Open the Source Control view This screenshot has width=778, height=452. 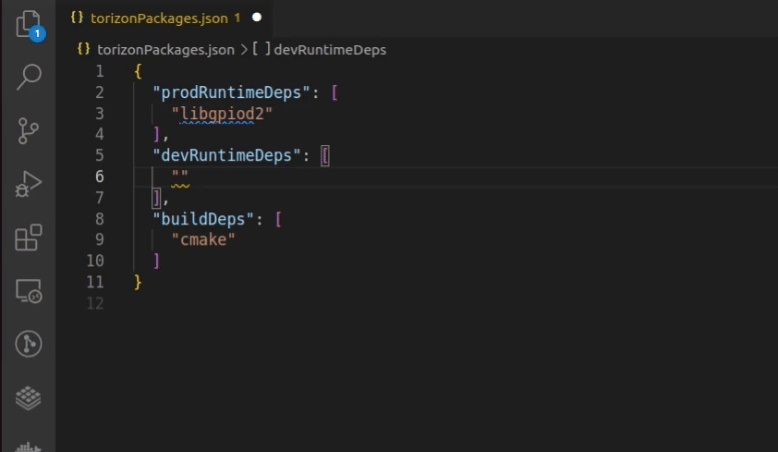pyautogui.click(x=28, y=130)
